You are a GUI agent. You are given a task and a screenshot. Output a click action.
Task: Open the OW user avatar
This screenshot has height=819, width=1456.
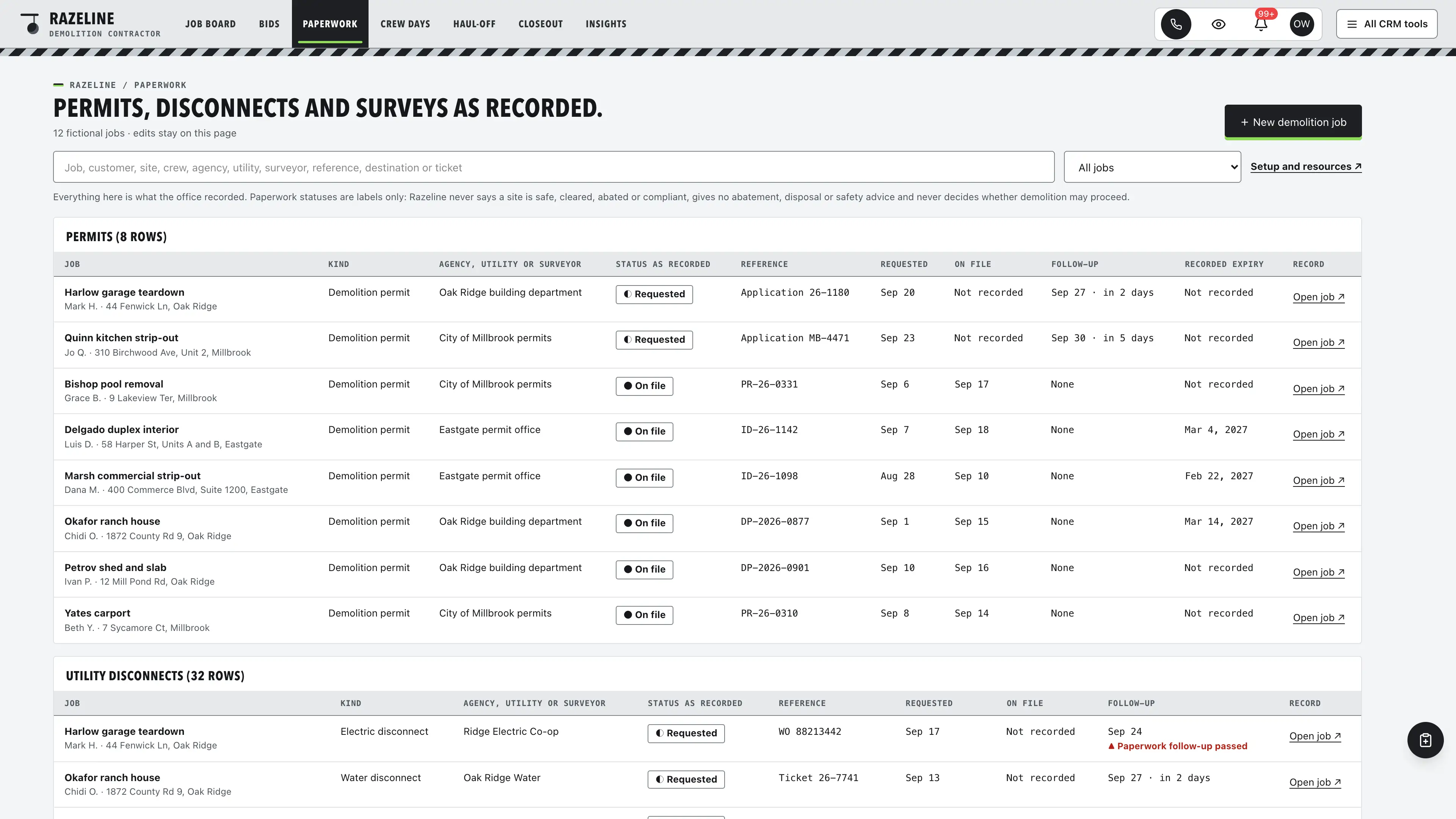point(1301,24)
